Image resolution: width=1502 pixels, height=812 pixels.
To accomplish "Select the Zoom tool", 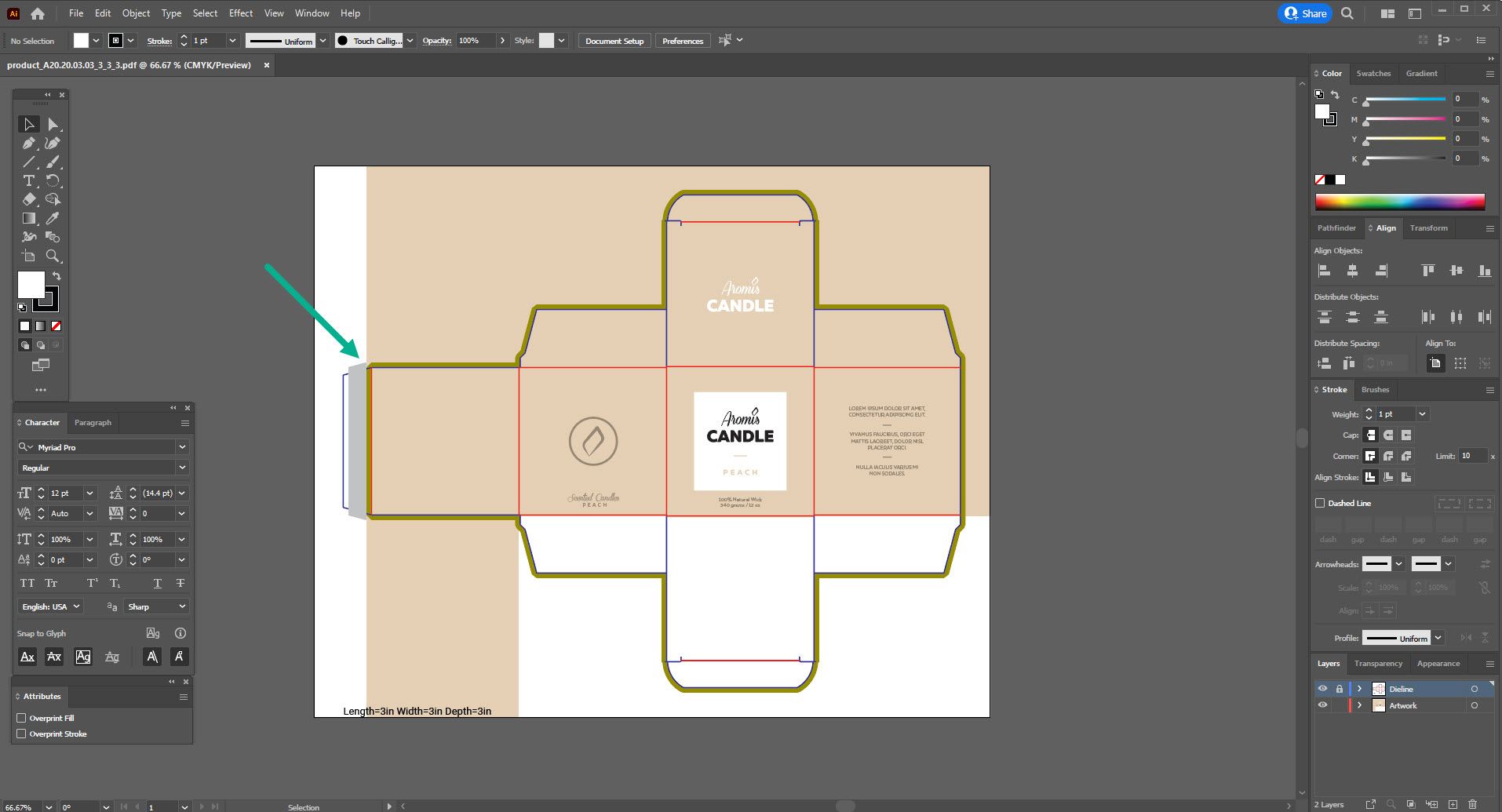I will pos(53,254).
